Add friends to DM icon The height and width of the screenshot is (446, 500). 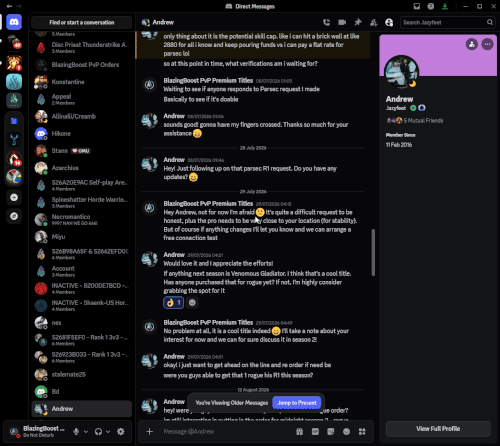pyautogui.click(x=374, y=22)
